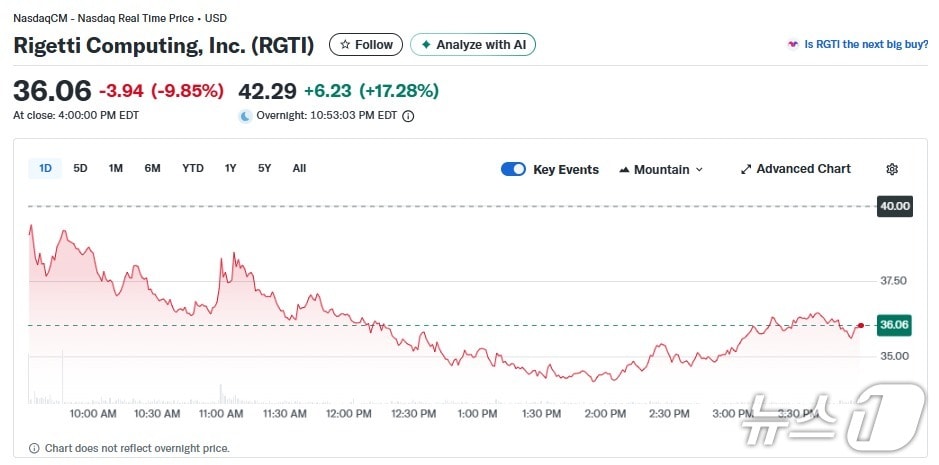Click the info icon in chart footnote
939x465 pixels.
34,448
